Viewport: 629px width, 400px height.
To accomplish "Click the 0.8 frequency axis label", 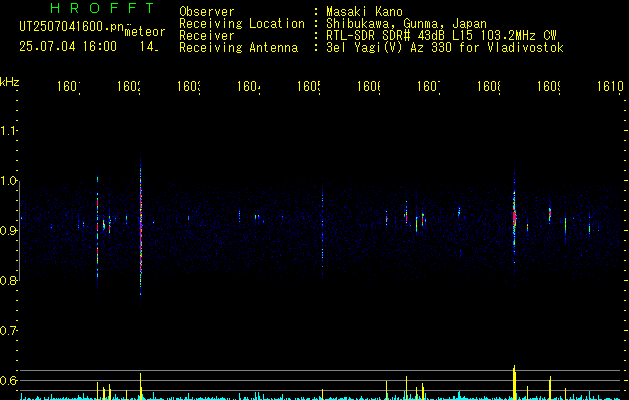I will click(8, 280).
